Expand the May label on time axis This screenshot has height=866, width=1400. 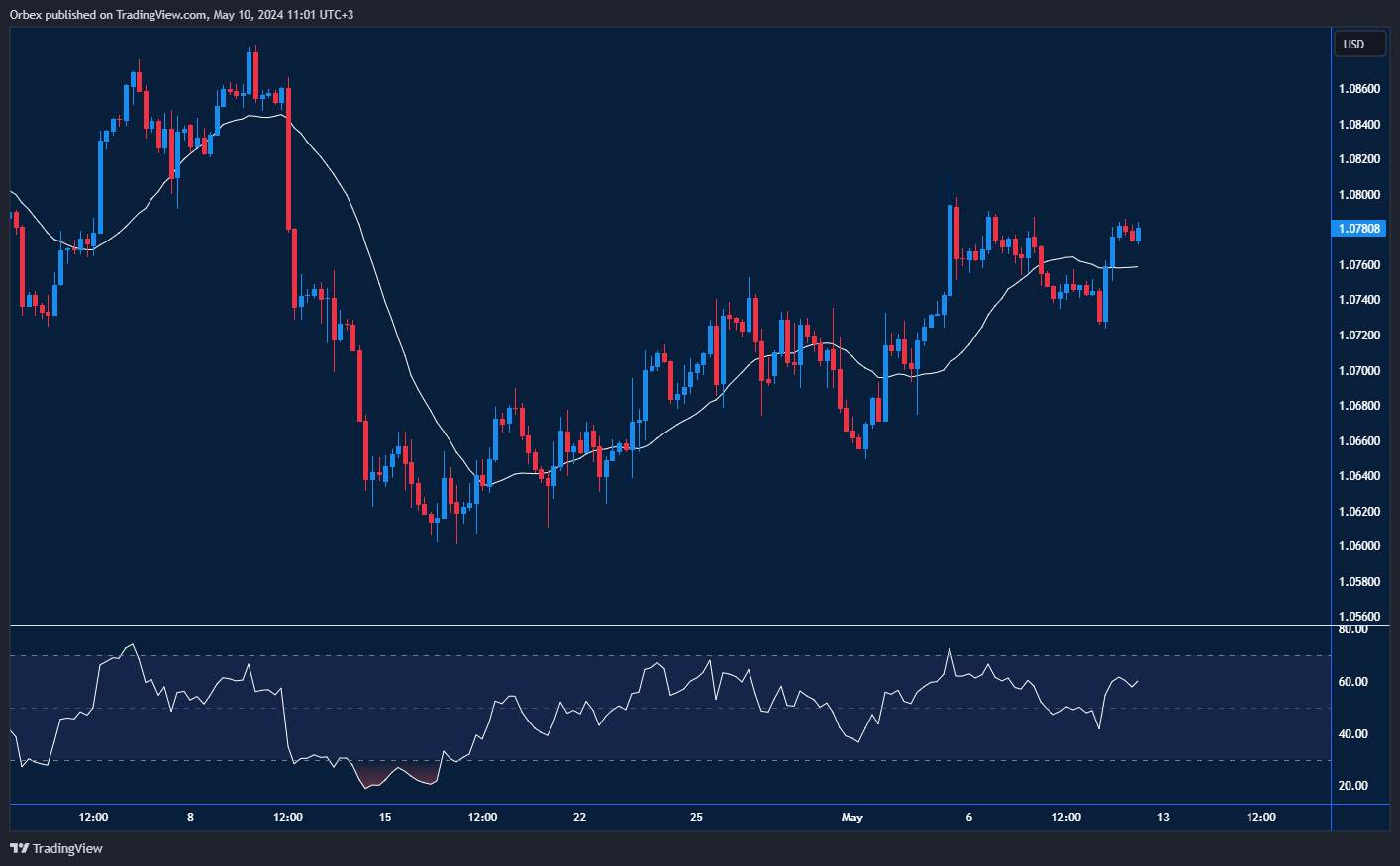tap(852, 818)
